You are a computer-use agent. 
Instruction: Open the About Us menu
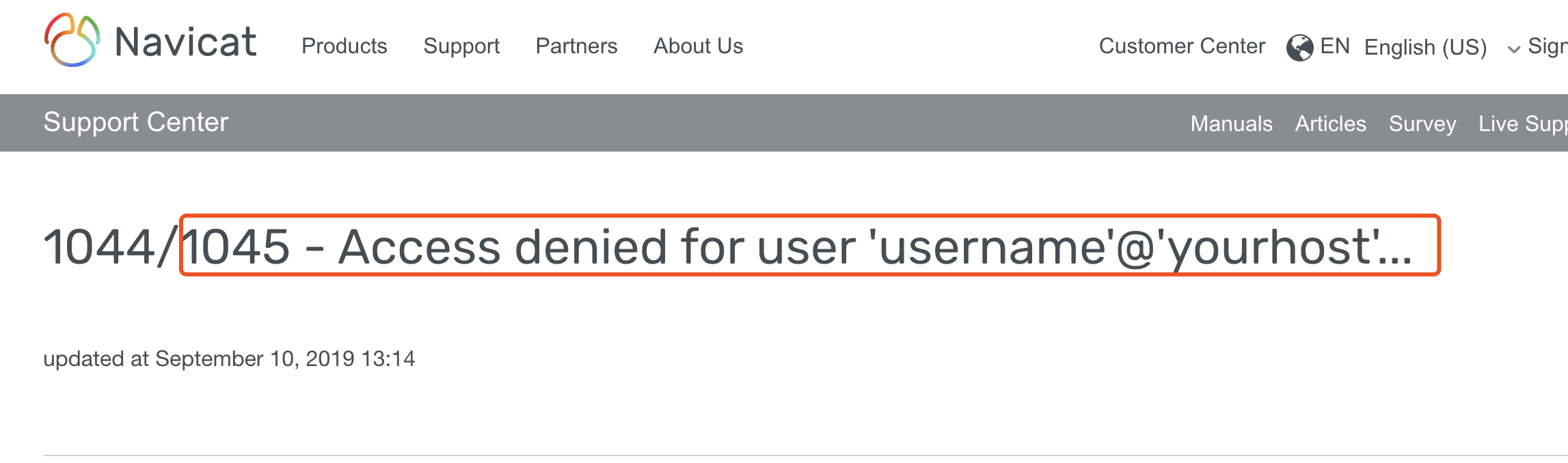[x=698, y=46]
